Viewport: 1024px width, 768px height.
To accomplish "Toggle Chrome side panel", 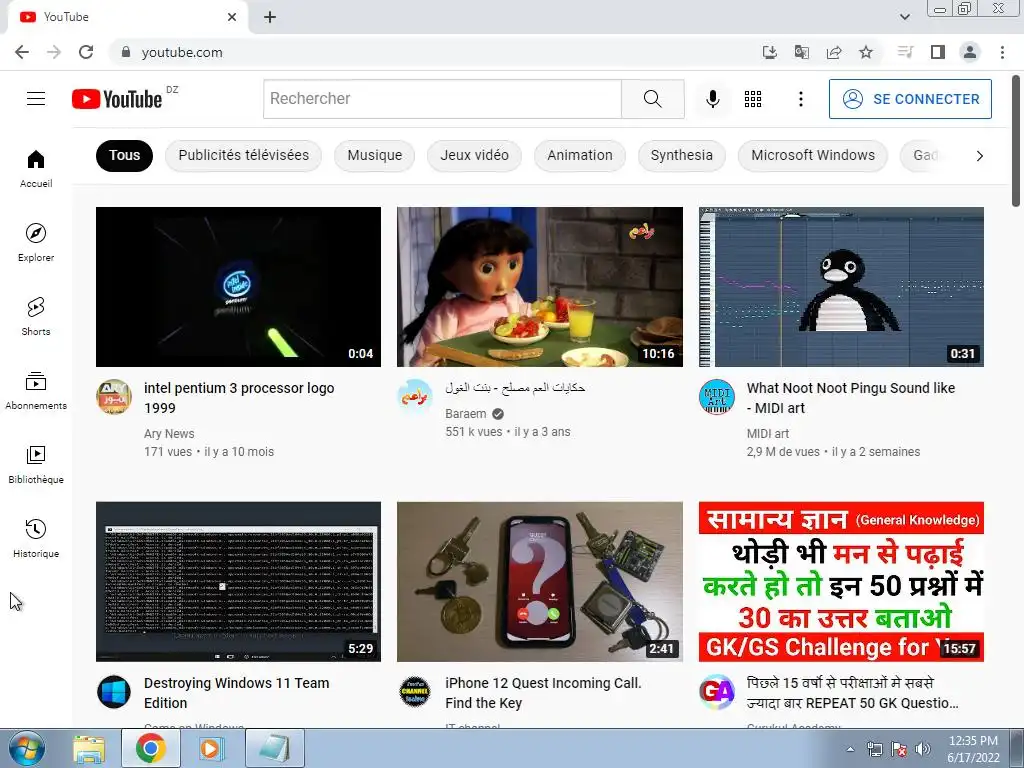I will (x=938, y=52).
